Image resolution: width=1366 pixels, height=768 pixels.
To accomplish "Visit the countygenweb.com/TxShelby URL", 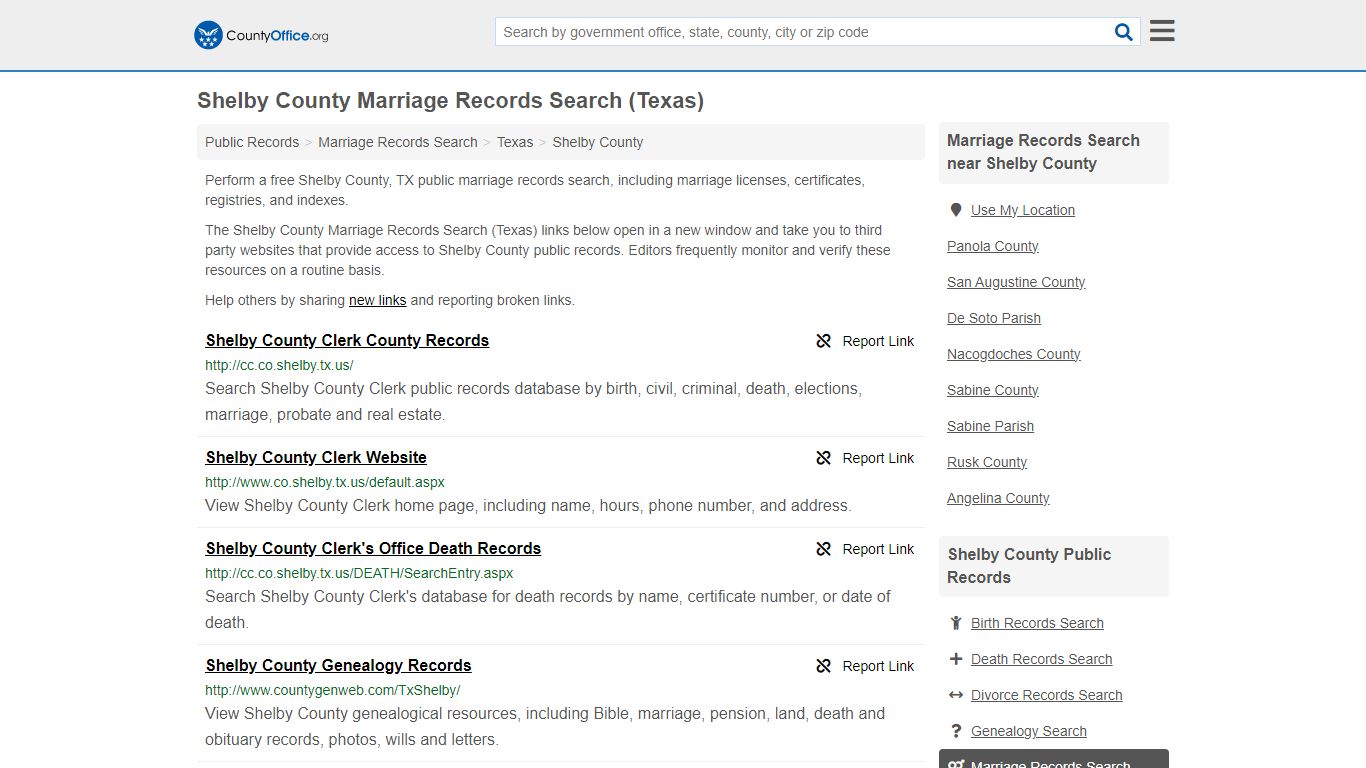I will 333,690.
